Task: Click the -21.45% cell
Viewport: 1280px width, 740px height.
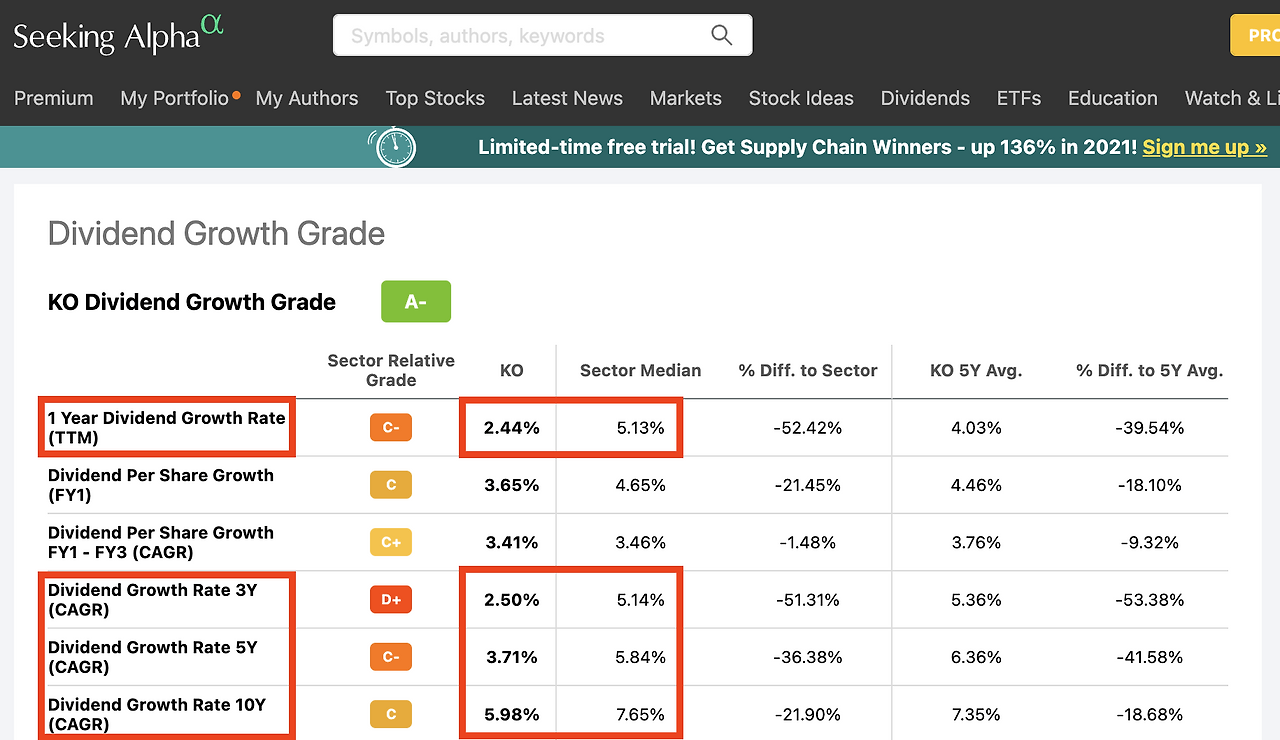Action: [808, 485]
